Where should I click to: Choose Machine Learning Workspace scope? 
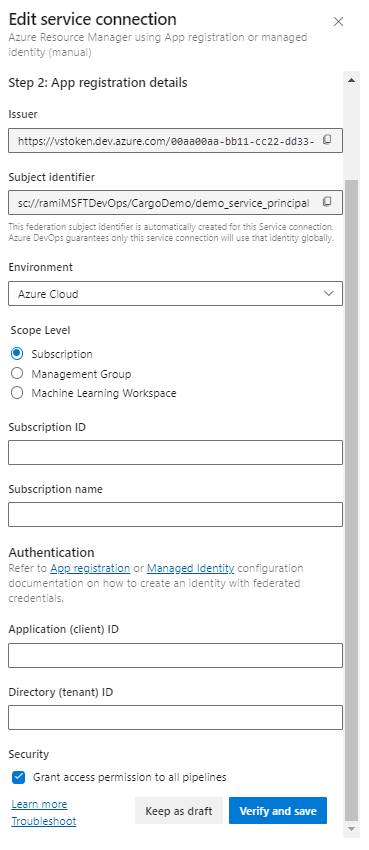(17, 393)
